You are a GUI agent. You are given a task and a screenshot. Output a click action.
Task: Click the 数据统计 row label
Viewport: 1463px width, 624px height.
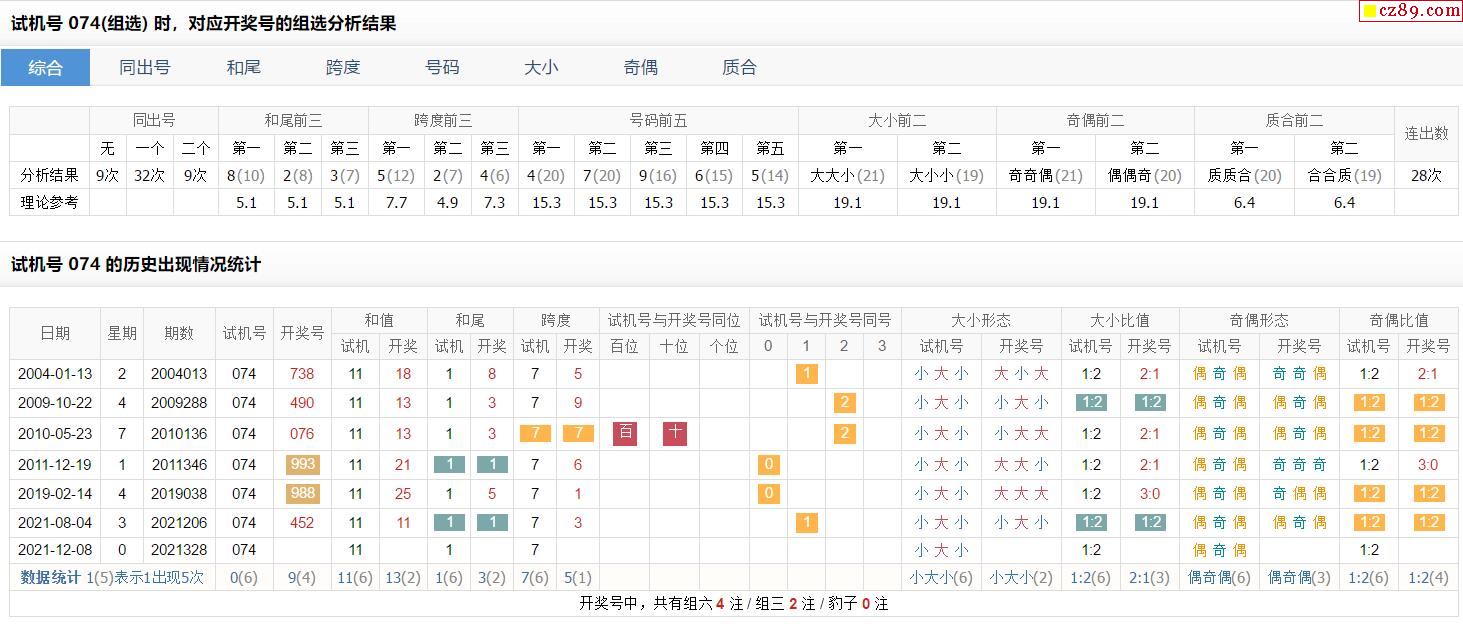[x=50, y=577]
